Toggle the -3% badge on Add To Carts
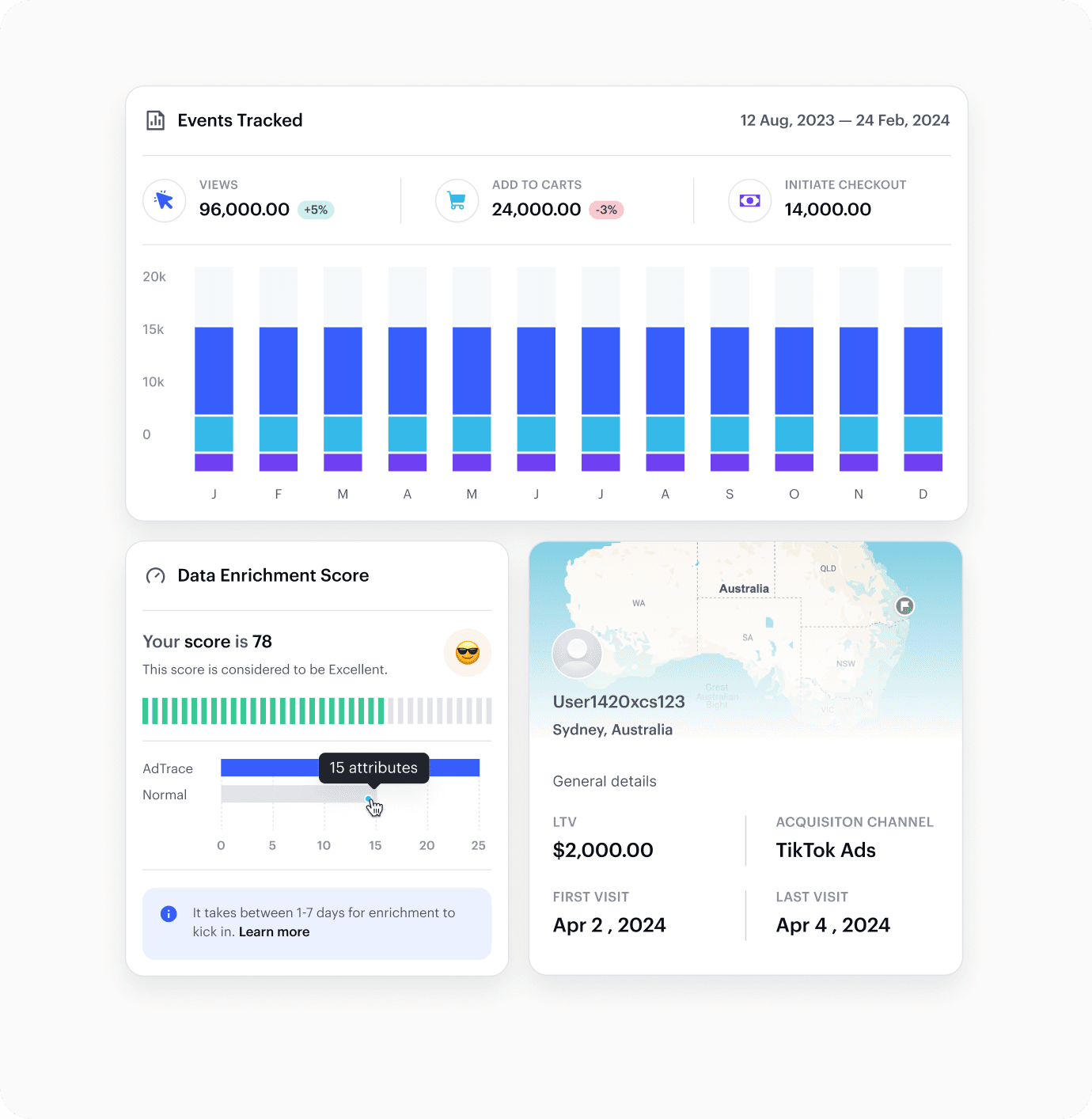1092x1119 pixels. tap(606, 209)
